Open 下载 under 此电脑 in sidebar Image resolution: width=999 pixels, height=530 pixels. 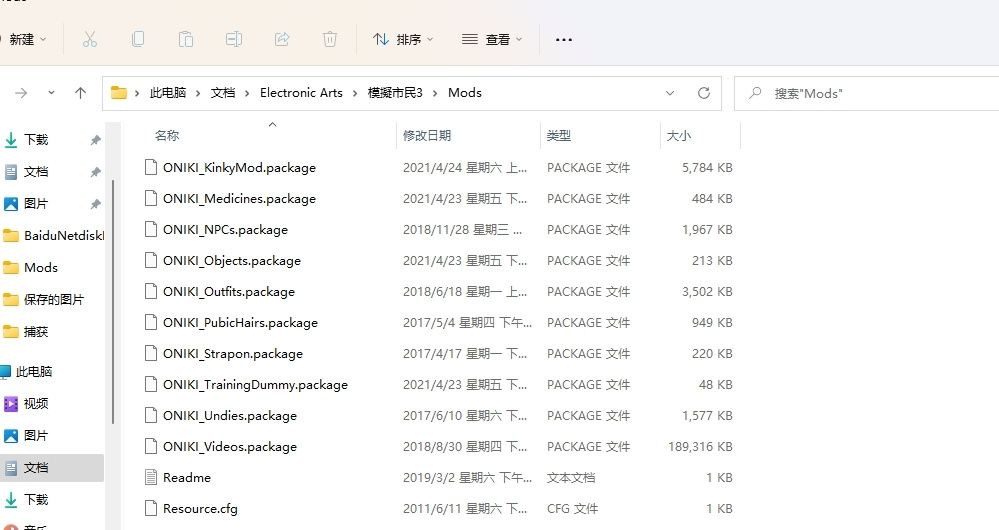(36, 499)
